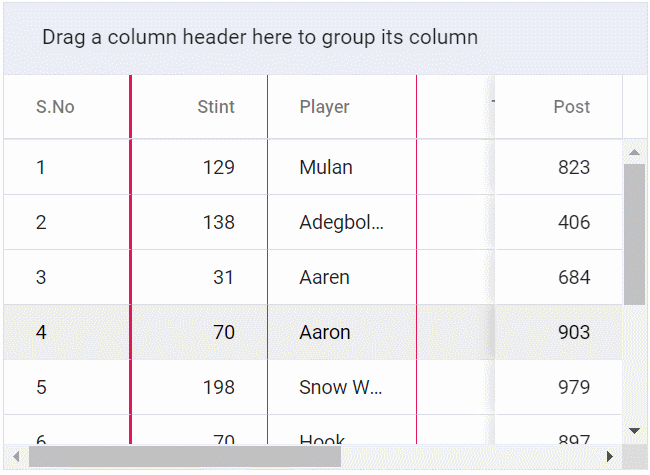Select the Adegbol… player cell

pyautogui.click(x=341, y=222)
